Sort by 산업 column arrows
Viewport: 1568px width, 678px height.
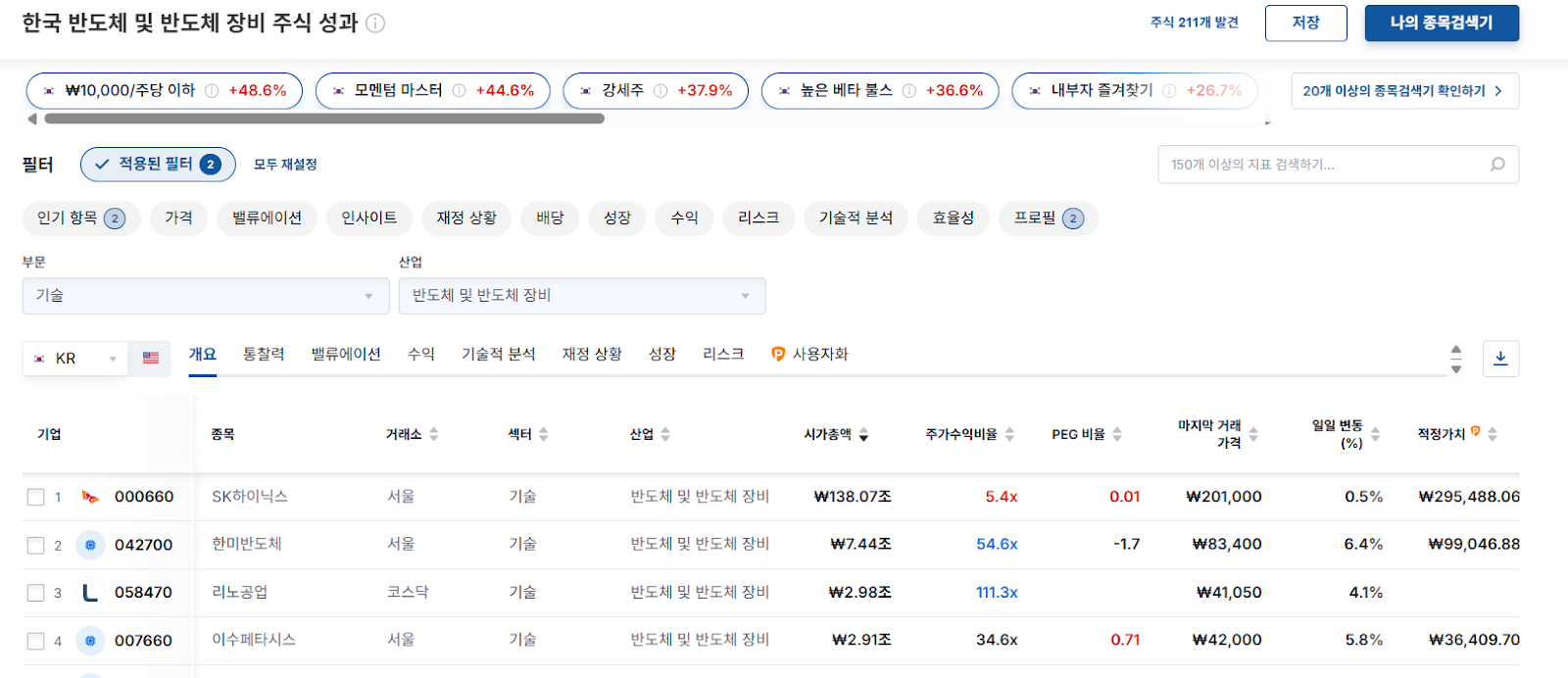pos(665,434)
